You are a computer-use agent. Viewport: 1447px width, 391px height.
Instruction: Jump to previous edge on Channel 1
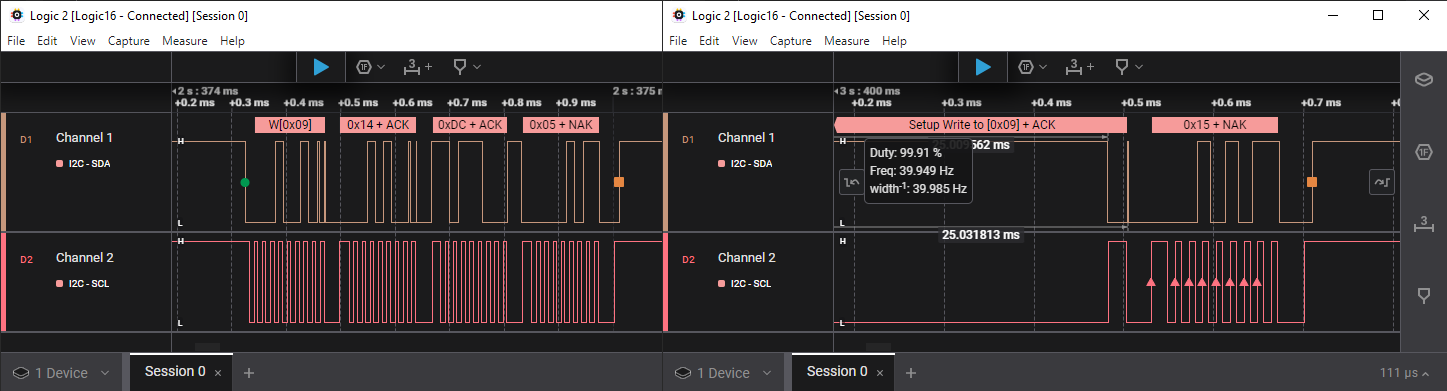(851, 182)
